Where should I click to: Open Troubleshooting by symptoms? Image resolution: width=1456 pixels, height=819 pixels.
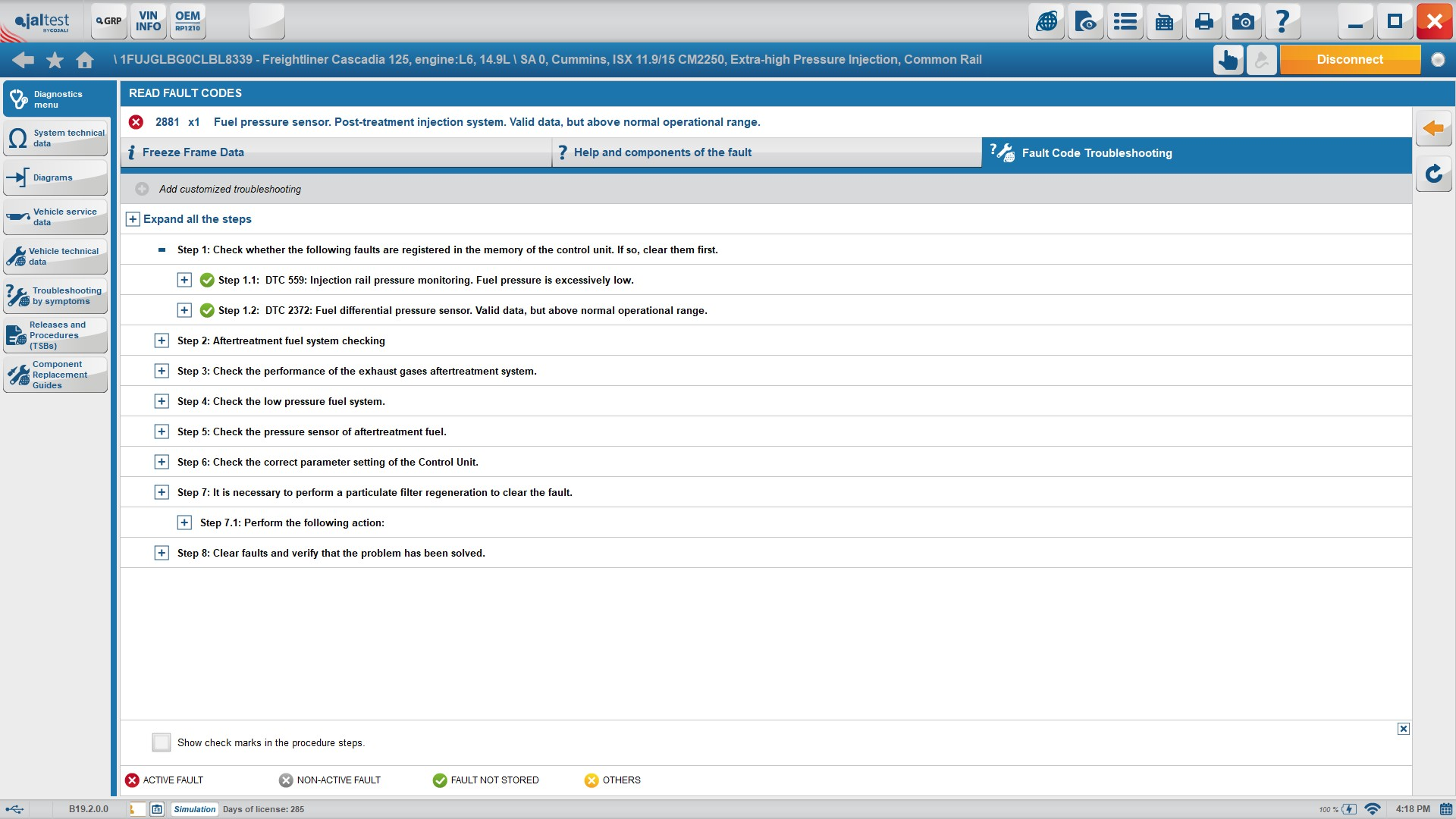[x=55, y=296]
